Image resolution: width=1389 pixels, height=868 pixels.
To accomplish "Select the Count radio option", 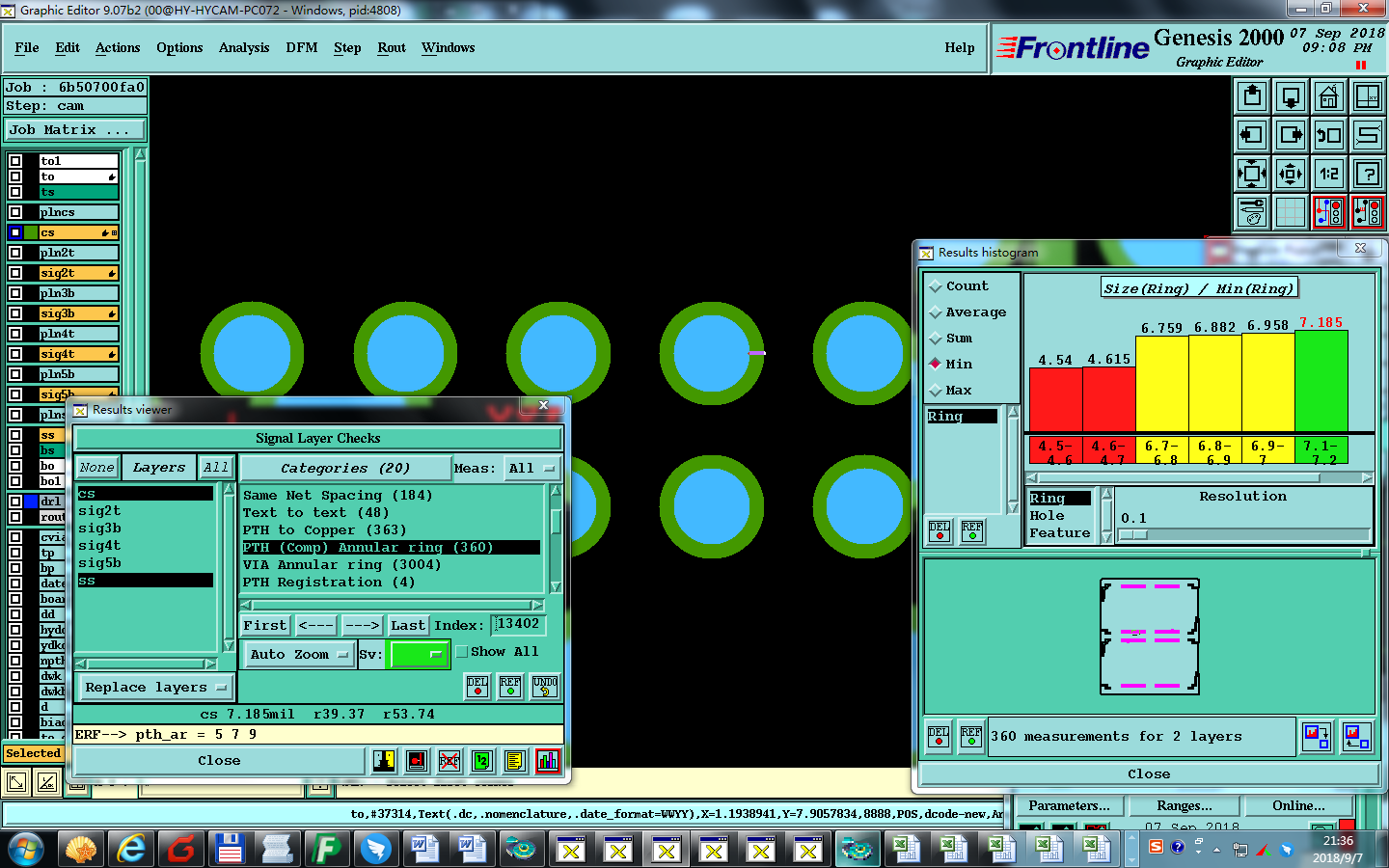I will (x=958, y=286).
